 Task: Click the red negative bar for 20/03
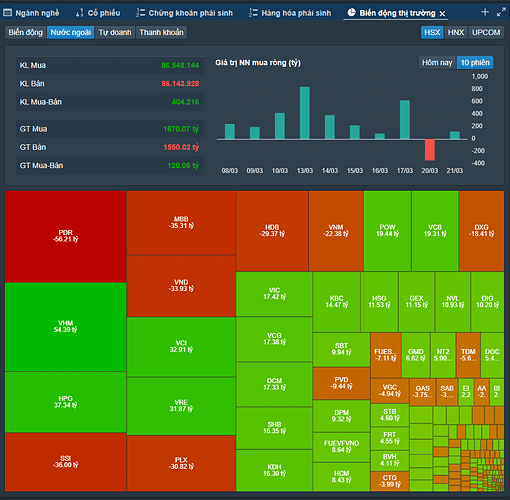click(430, 150)
